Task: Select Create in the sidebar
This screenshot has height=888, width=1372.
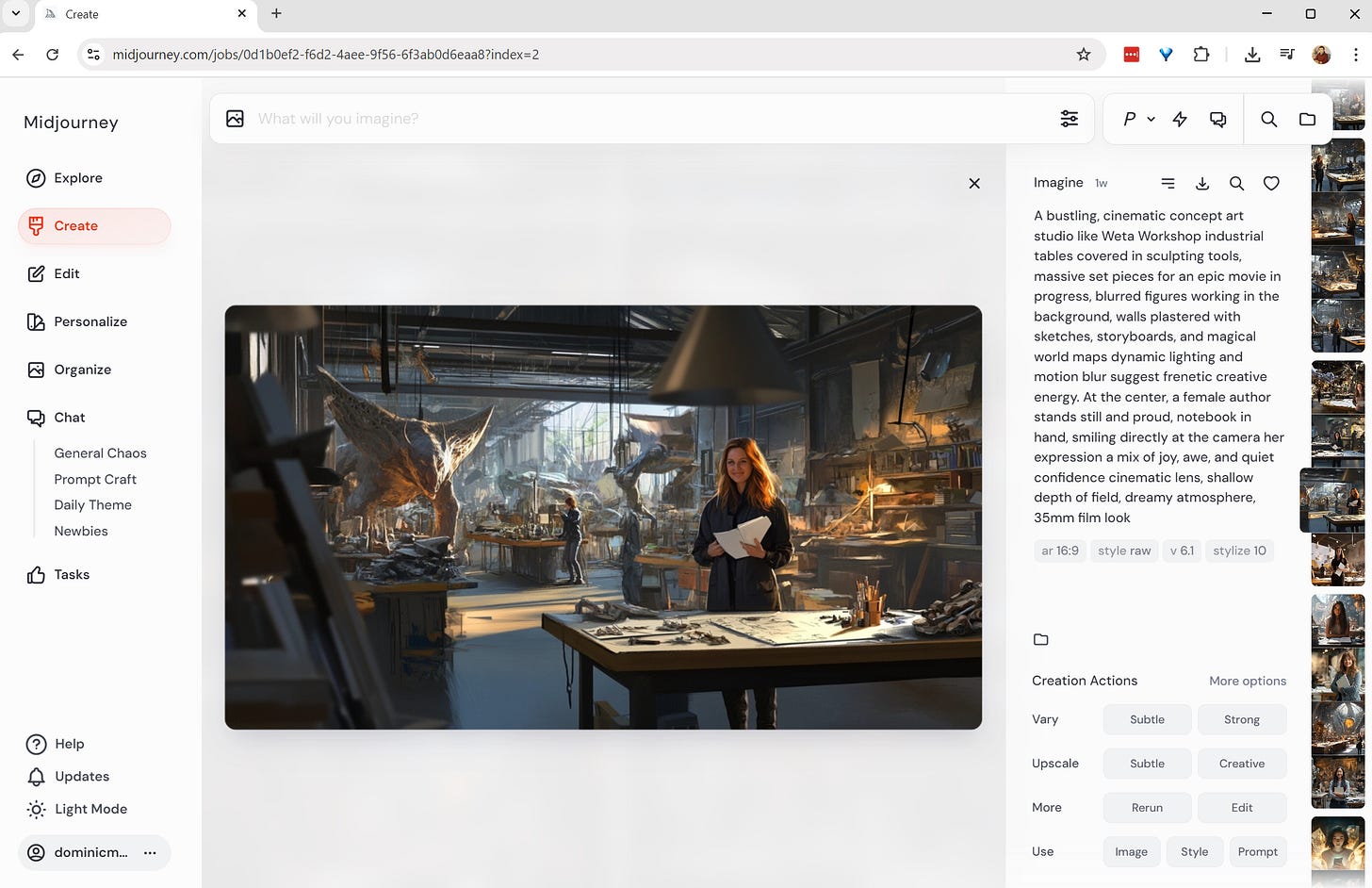Action: [94, 226]
